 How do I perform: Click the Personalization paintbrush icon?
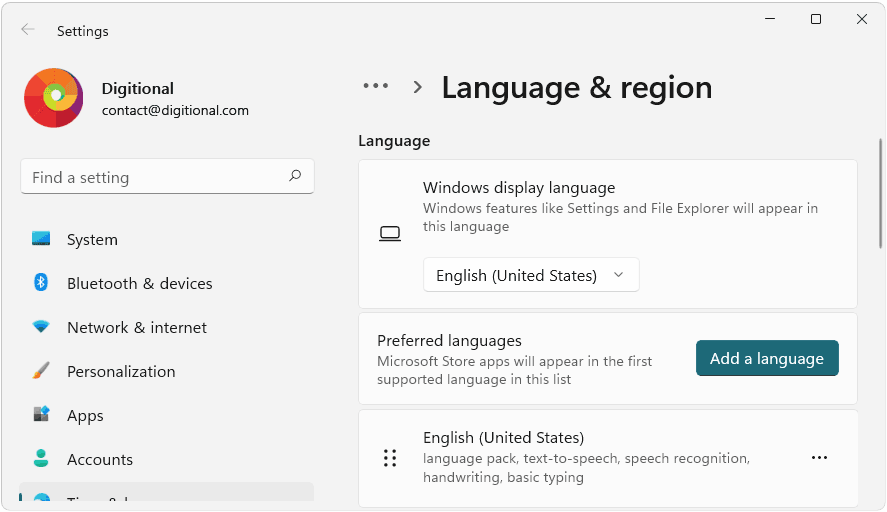pyautogui.click(x=41, y=371)
